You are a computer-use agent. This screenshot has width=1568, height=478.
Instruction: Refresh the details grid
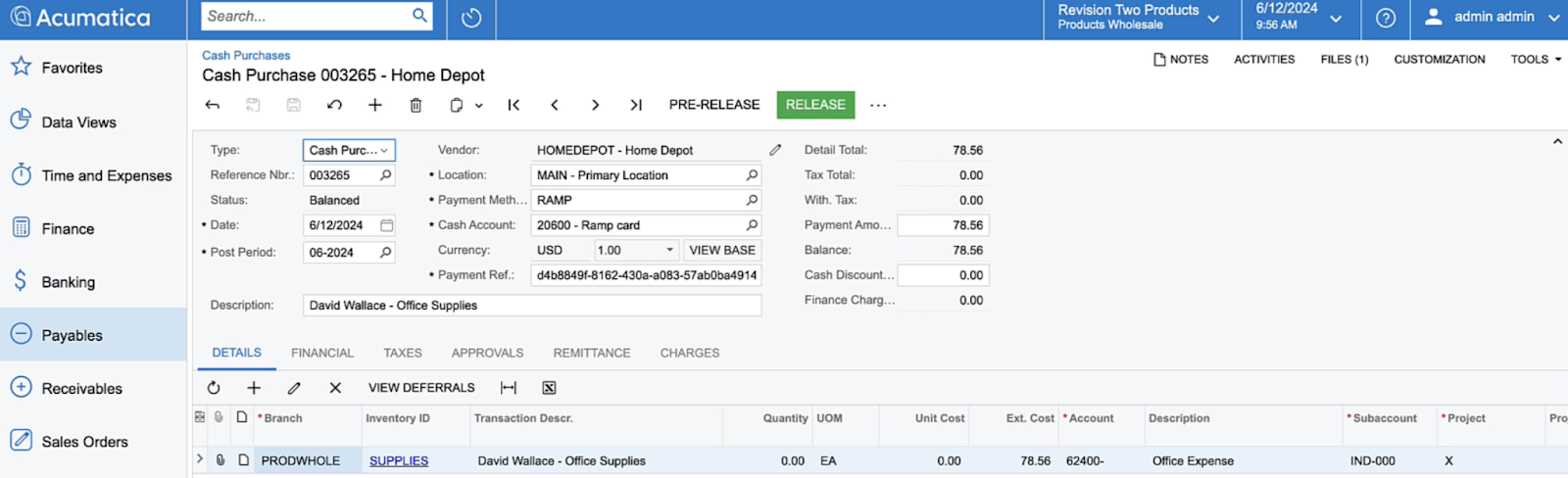click(214, 388)
